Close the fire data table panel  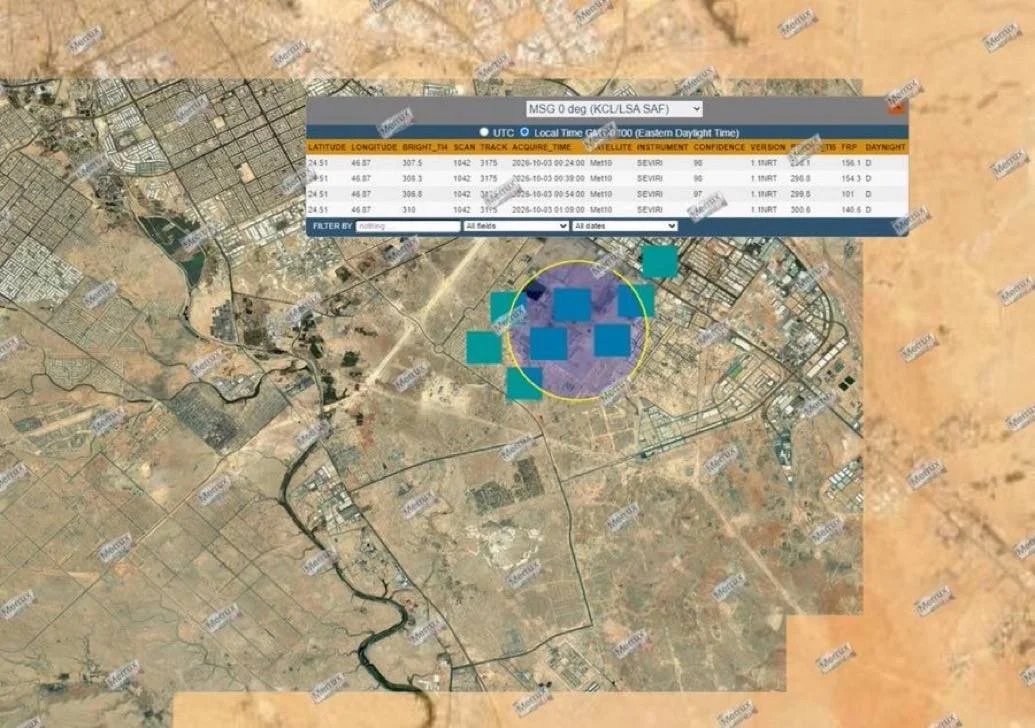pos(896,108)
